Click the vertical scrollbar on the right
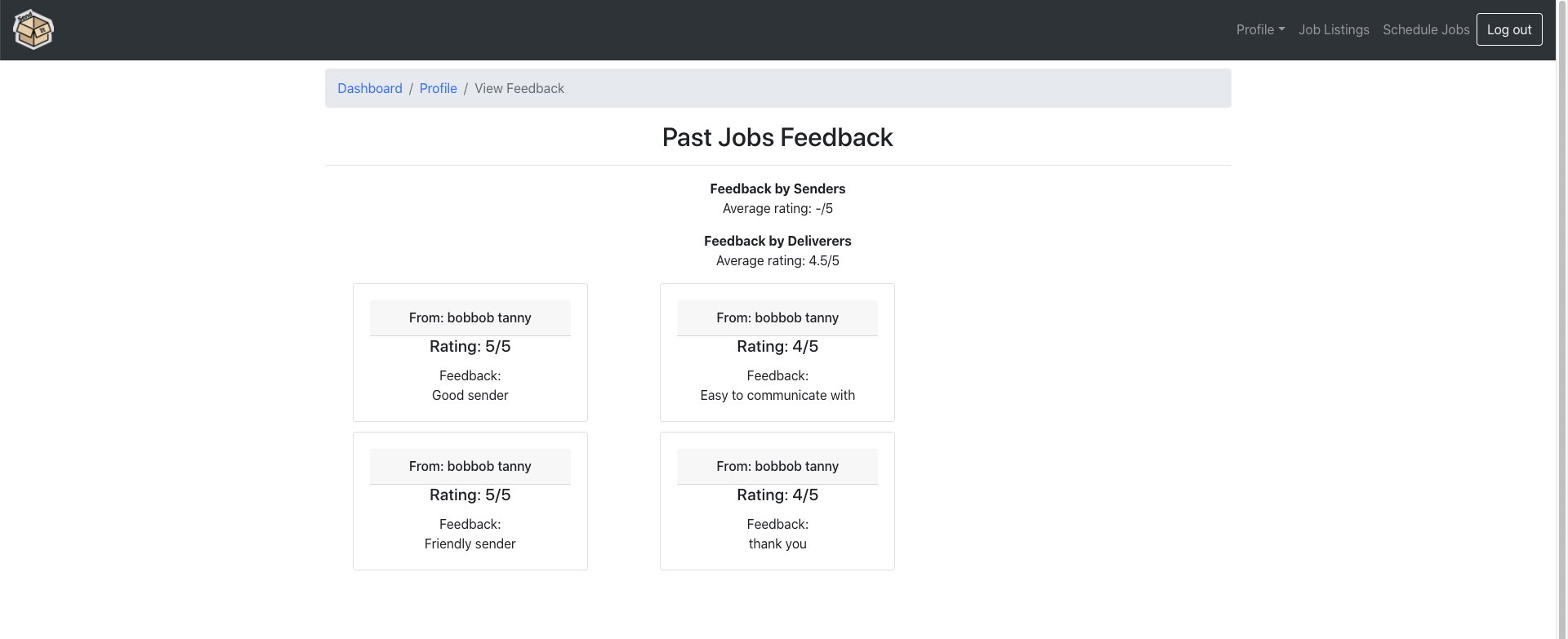Viewport: 1568px width, 639px height. (1562, 319)
